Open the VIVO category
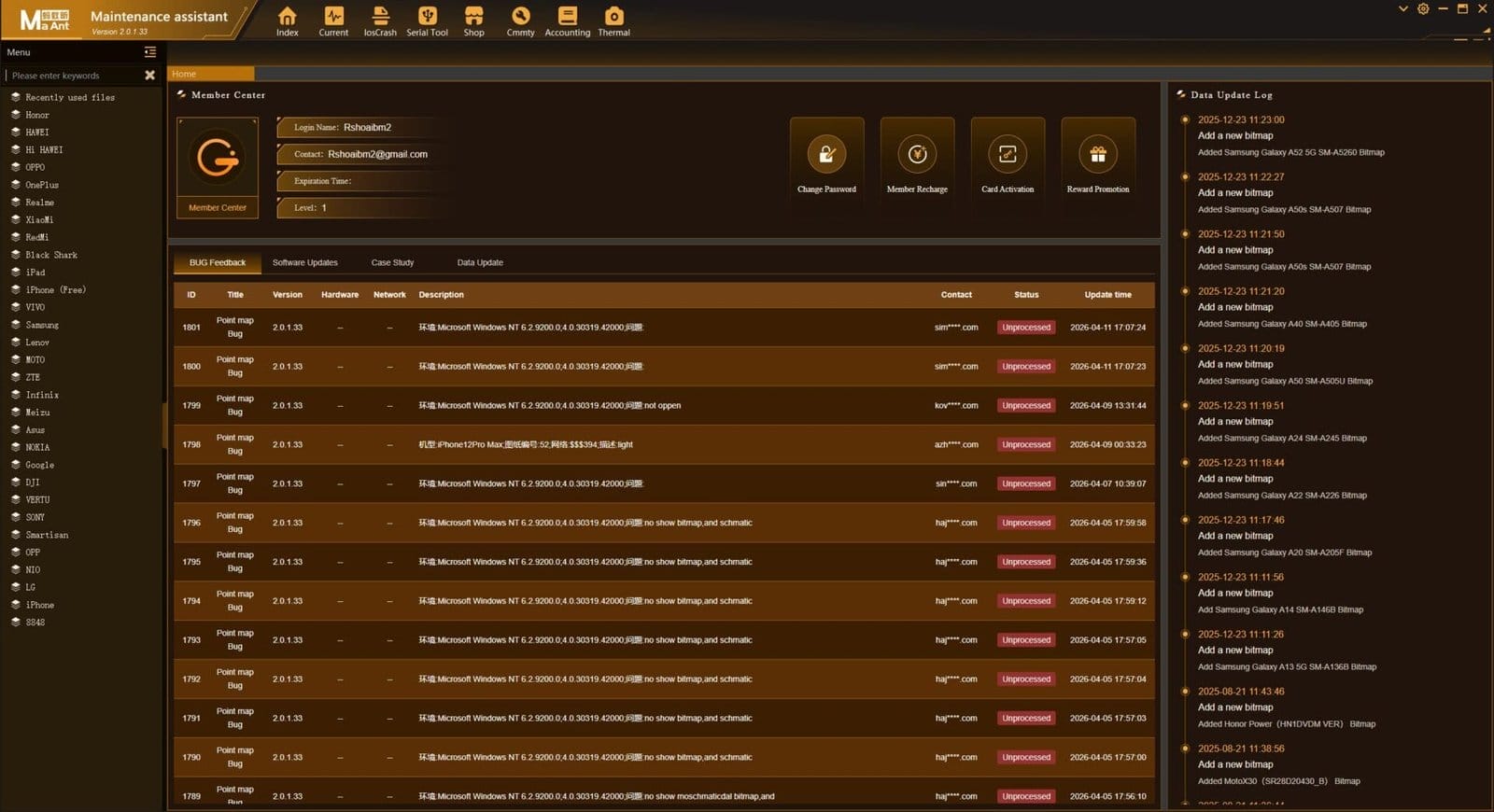The height and width of the screenshot is (812, 1494). (x=28, y=307)
